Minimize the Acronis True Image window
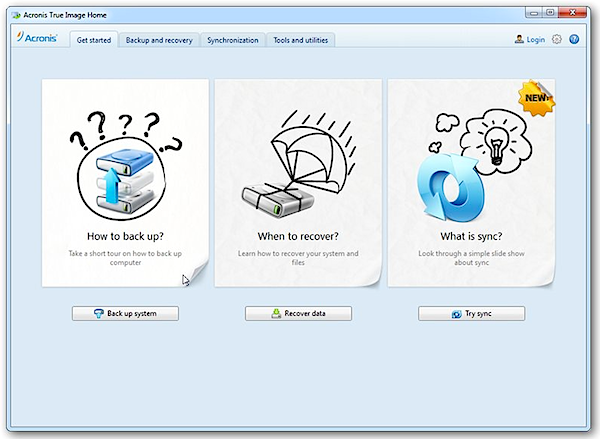The image size is (600, 439). click(534, 13)
